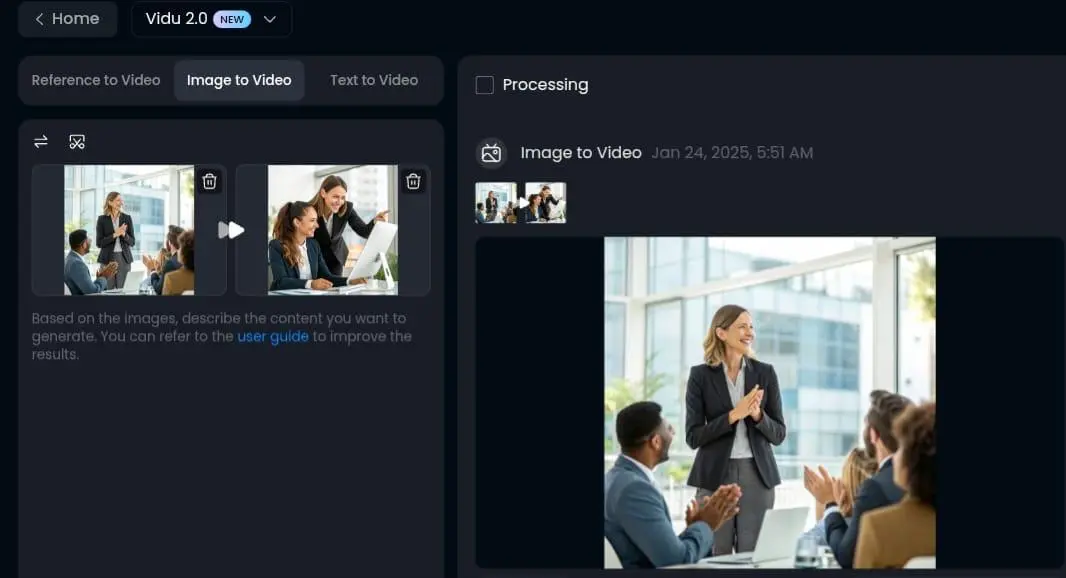Image resolution: width=1066 pixels, height=578 pixels.
Task: Click the back chevron beside Home
Action: (x=39, y=19)
